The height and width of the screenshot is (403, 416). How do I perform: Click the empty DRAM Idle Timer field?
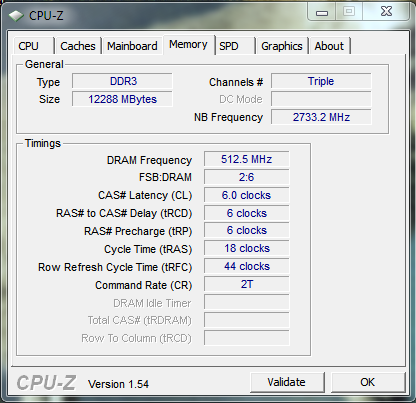[247, 302]
